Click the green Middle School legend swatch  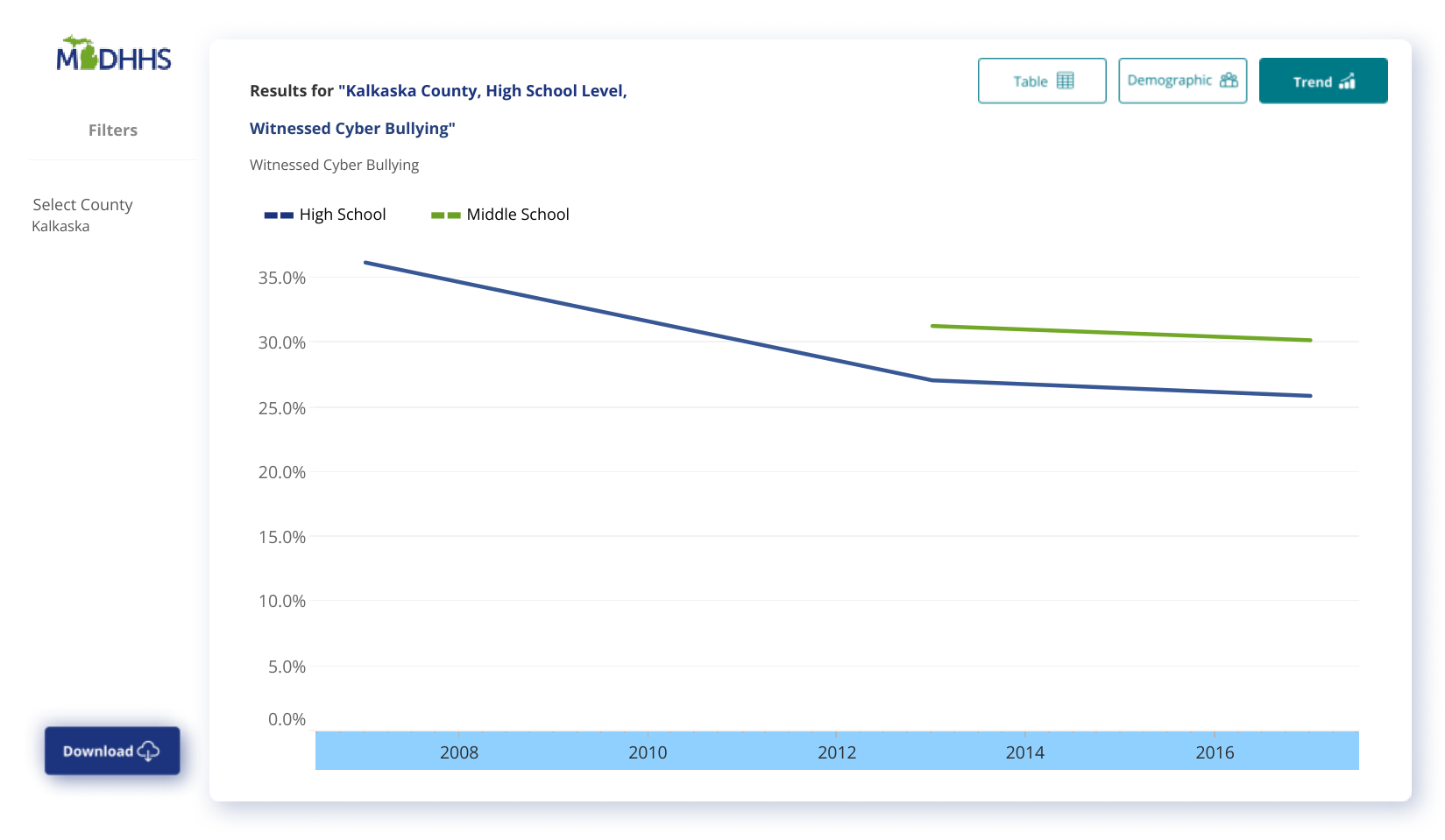tap(445, 215)
